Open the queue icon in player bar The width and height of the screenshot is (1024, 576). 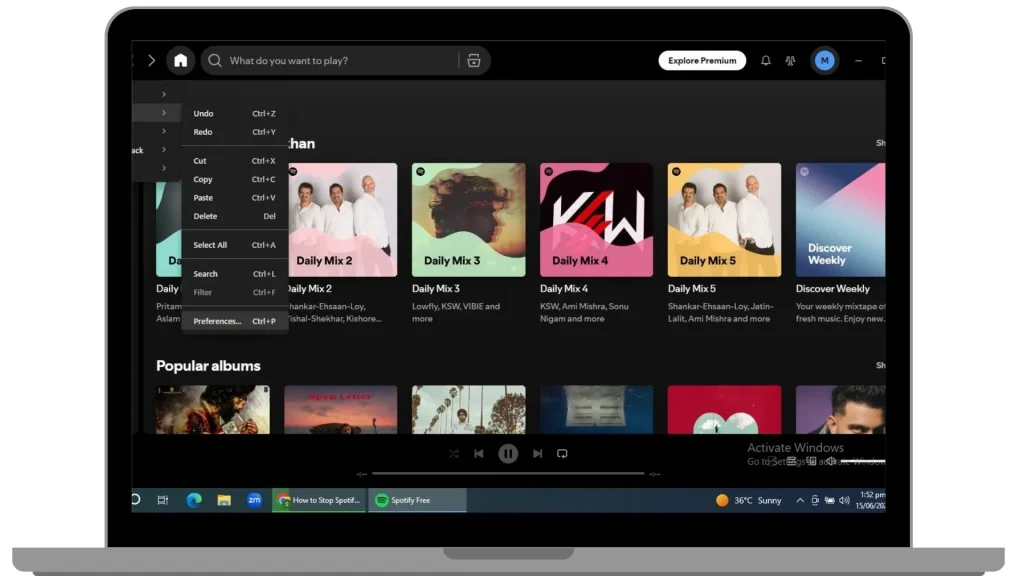coord(792,461)
